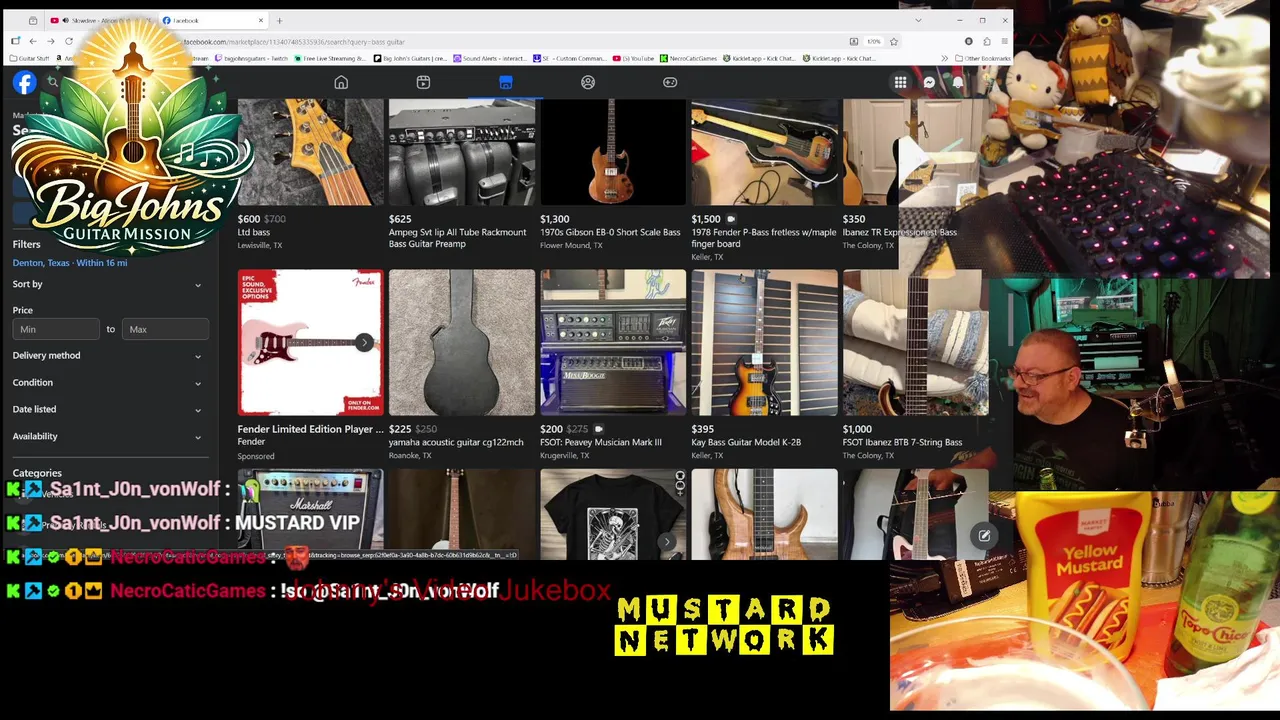Expand the Sort by filter
The height and width of the screenshot is (720, 1280).
107,284
